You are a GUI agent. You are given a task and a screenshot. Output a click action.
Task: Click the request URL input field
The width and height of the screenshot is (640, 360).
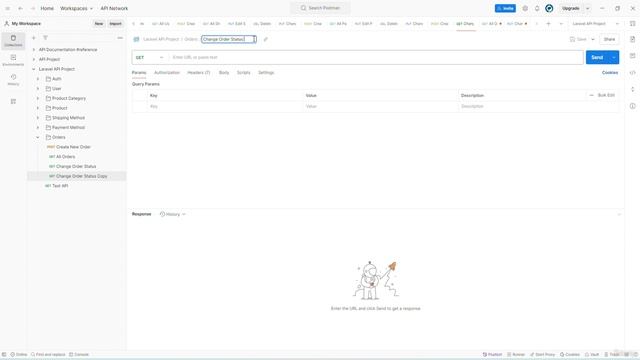coord(376,58)
